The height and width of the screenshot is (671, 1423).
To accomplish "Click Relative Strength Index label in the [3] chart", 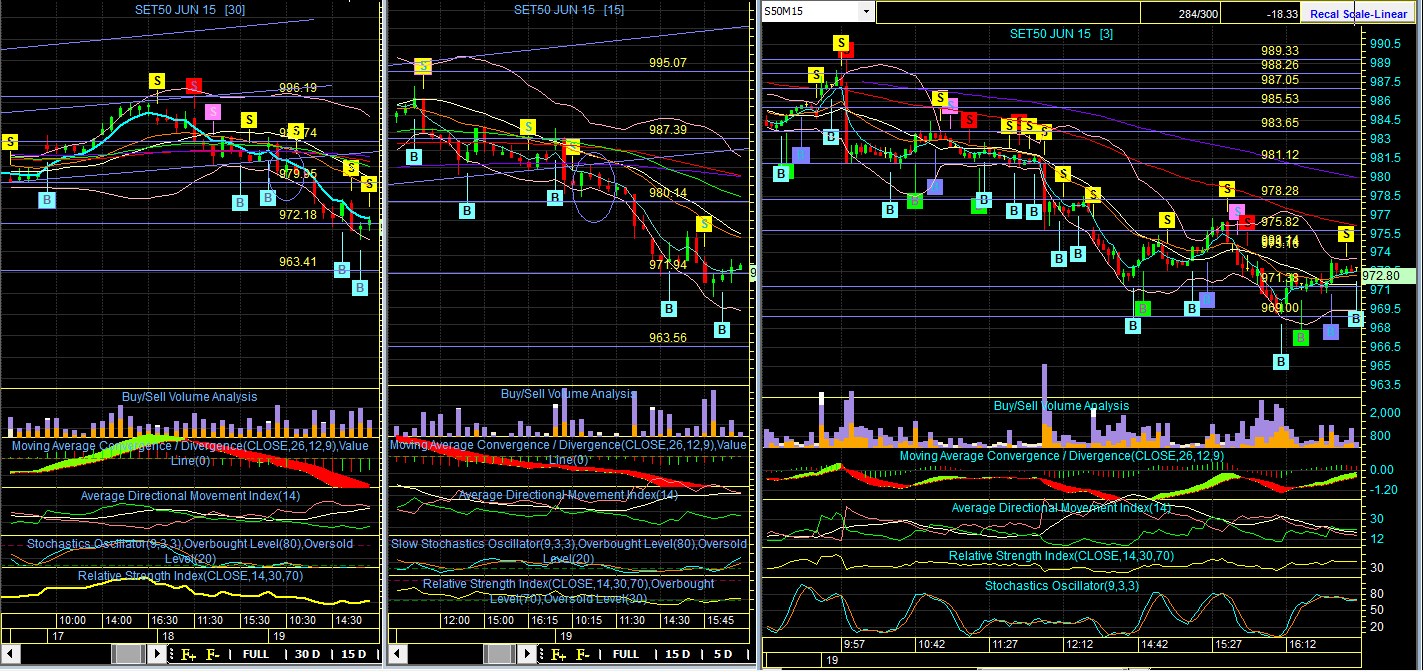I will point(1061,555).
